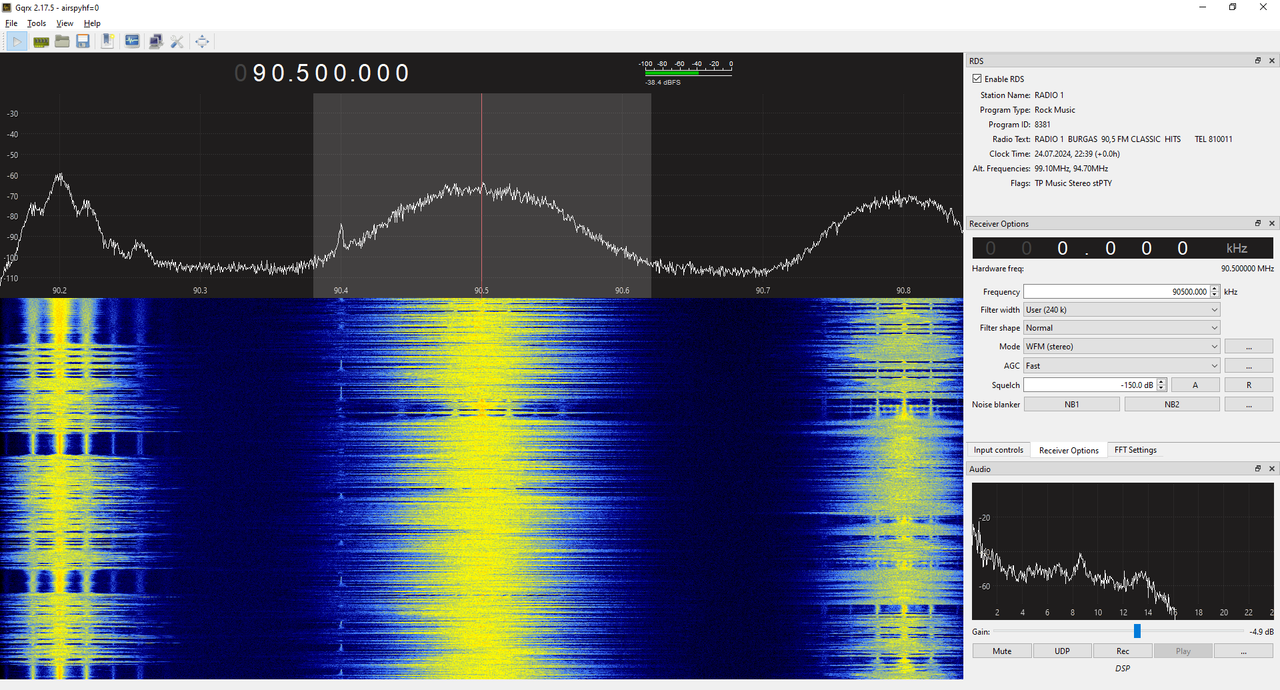Click the Hardware freq value 90.500000 MHz
The height and width of the screenshot is (690, 1280).
[x=1247, y=269]
